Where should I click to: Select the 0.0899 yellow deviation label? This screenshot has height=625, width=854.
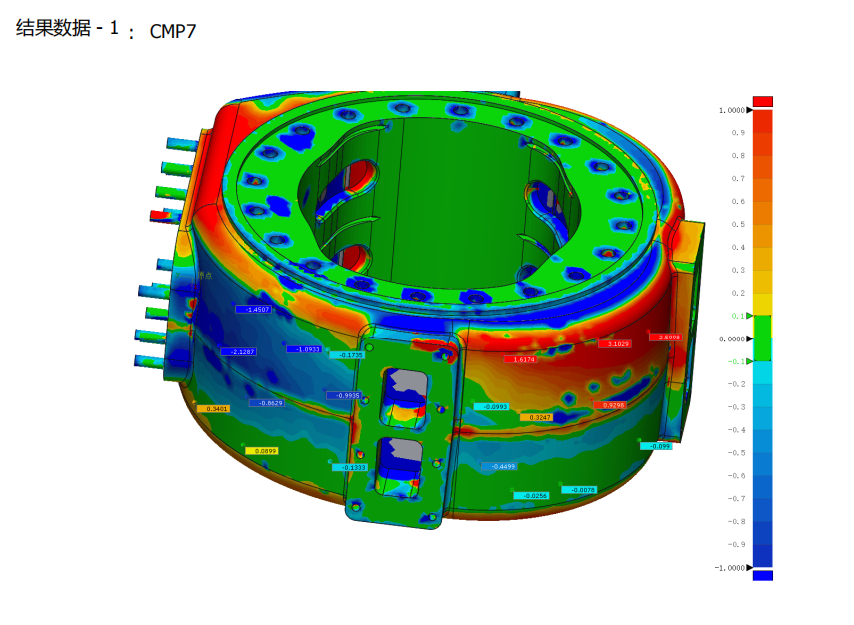tap(261, 452)
